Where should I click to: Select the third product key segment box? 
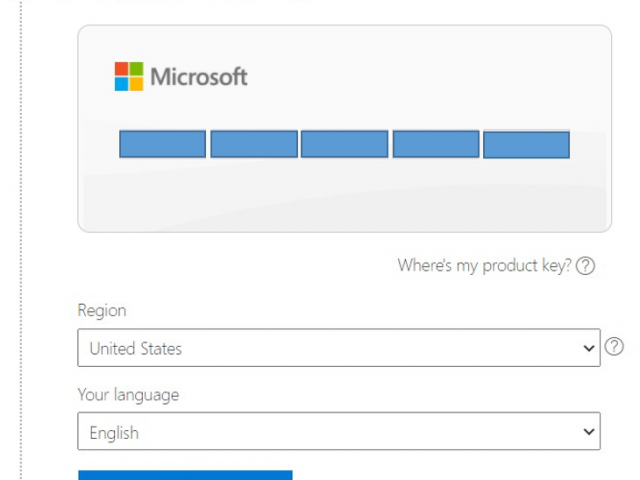(344, 144)
